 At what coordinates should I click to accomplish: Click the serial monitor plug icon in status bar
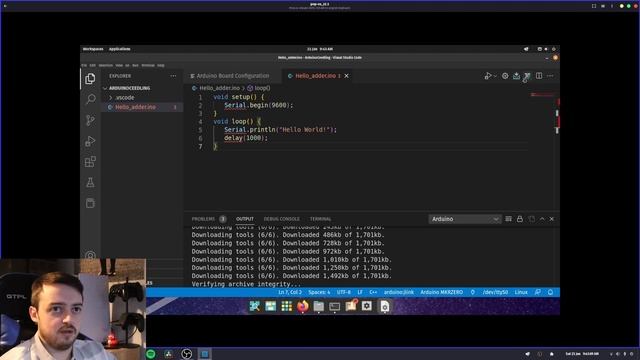[473, 292]
